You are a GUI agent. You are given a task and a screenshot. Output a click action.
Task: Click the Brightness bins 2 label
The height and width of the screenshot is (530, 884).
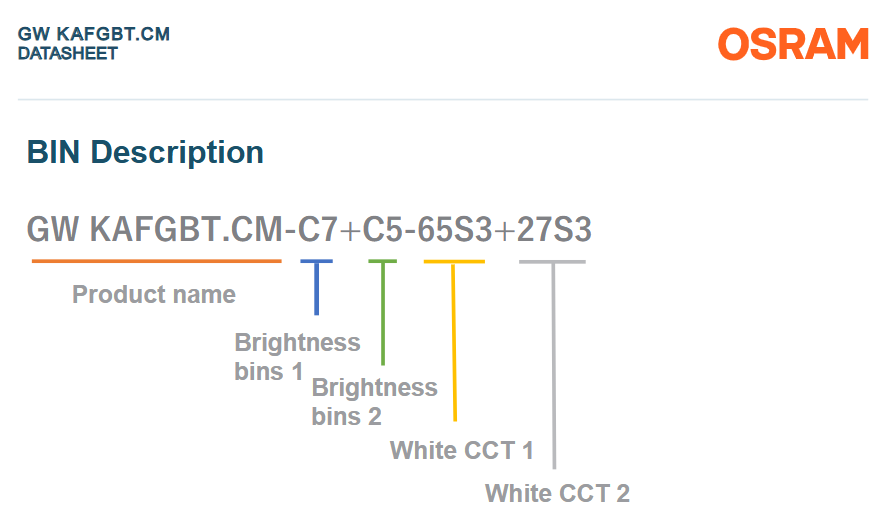(374, 402)
